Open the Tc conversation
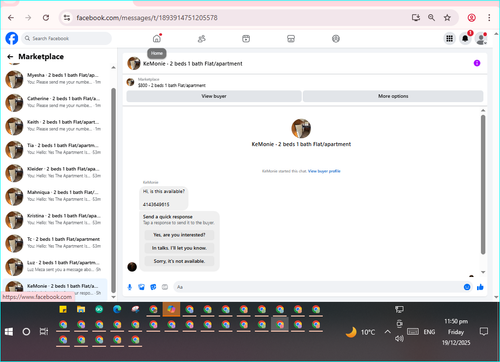Viewport: 500px width, 362px height. coord(56,243)
